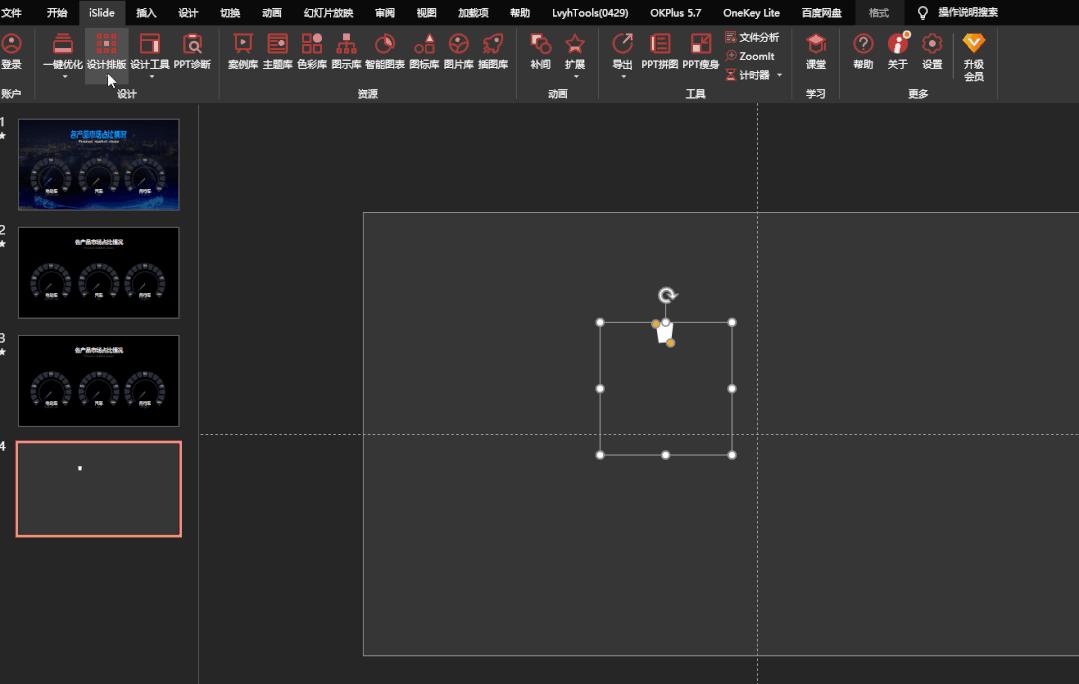
Task: Click the 文件分析 button
Action: click(752, 37)
